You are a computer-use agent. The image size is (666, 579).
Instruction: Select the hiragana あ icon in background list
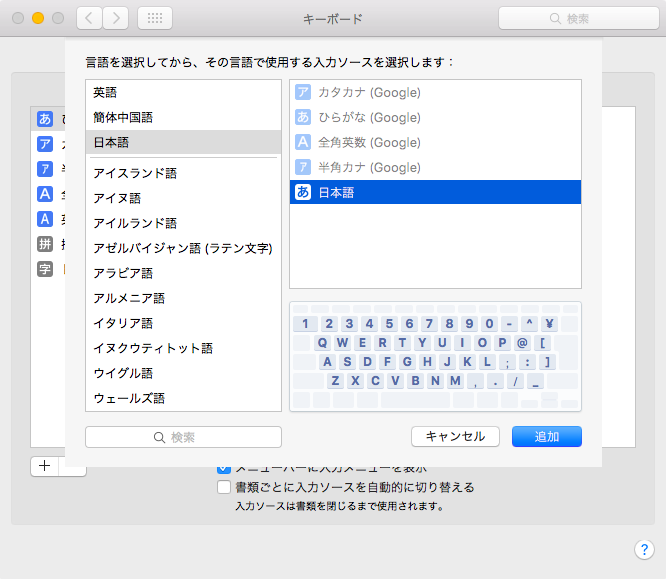point(45,119)
